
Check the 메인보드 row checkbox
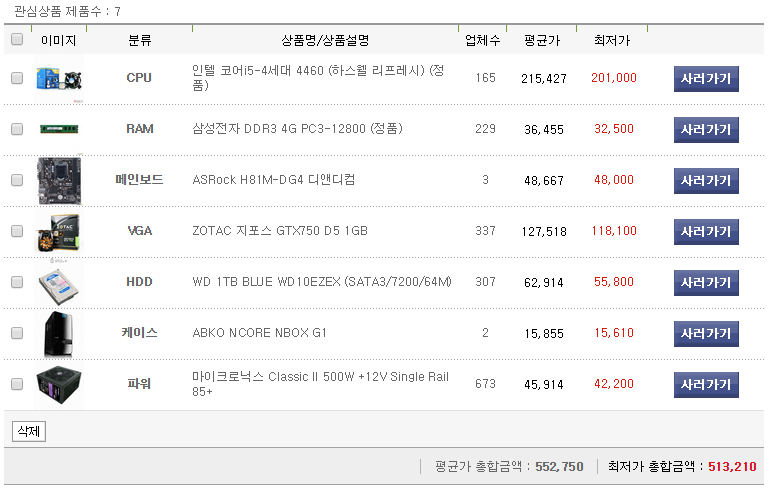(x=16, y=180)
